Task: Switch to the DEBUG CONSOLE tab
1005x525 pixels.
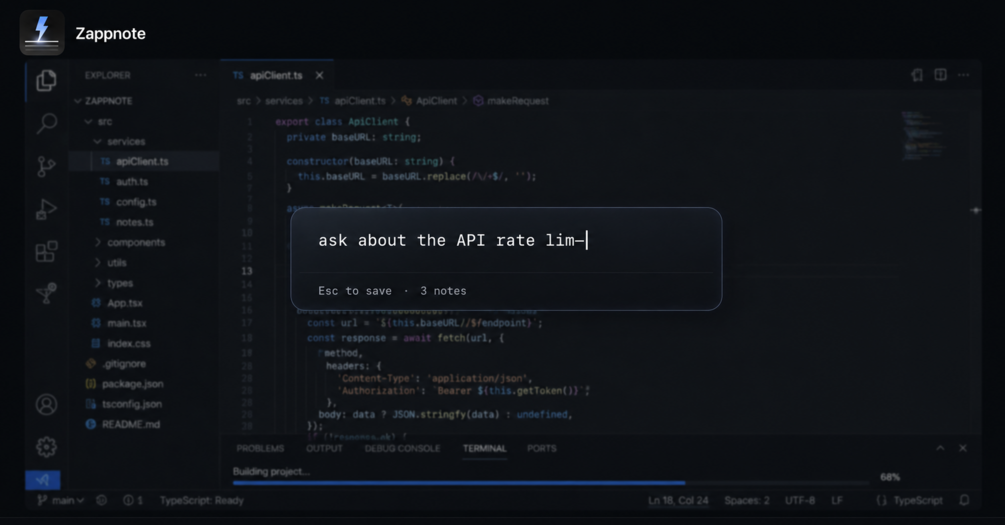Action: (x=403, y=448)
